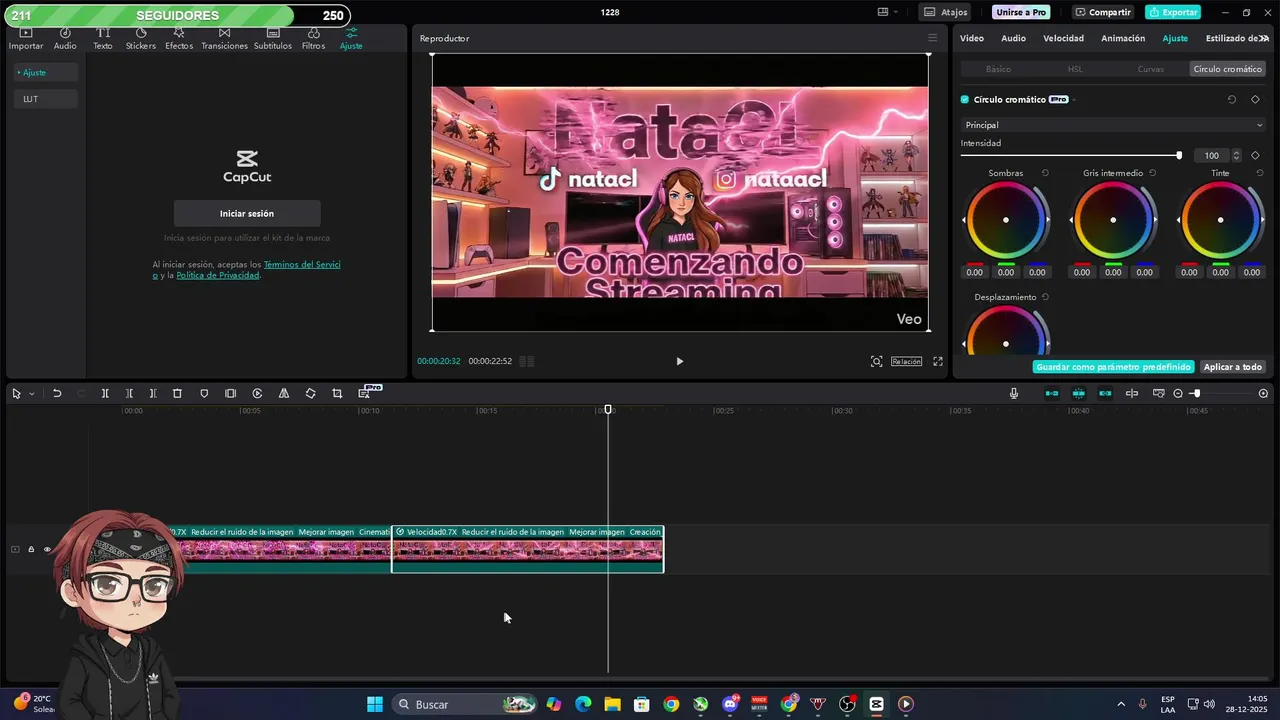Viewport: 1280px width, 720px height.
Task: Switch to the Velocidad inspector tab
Action: 1063,38
